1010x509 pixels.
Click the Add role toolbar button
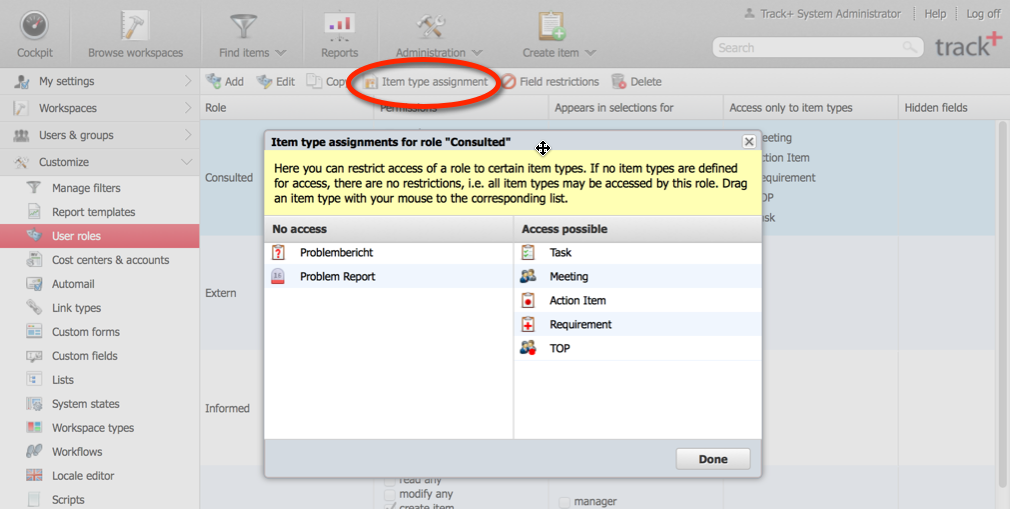(225, 82)
